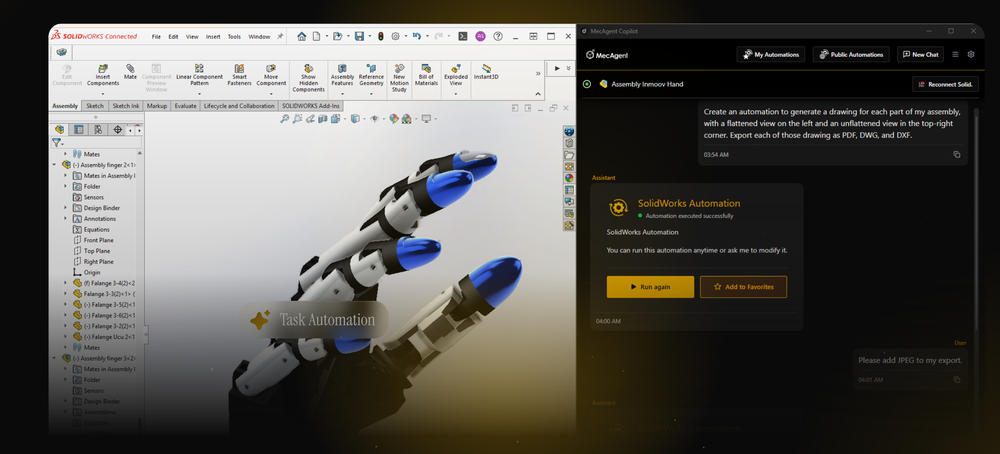The width and height of the screenshot is (1000, 454).
Task: Switch to the Evaluate tab
Action: (x=185, y=106)
